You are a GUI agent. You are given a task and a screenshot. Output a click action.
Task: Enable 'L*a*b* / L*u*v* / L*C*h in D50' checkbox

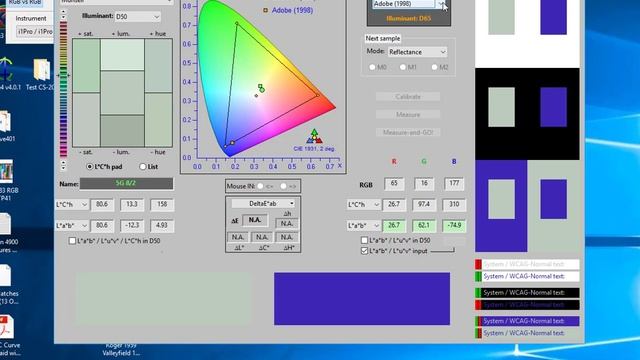point(72,241)
